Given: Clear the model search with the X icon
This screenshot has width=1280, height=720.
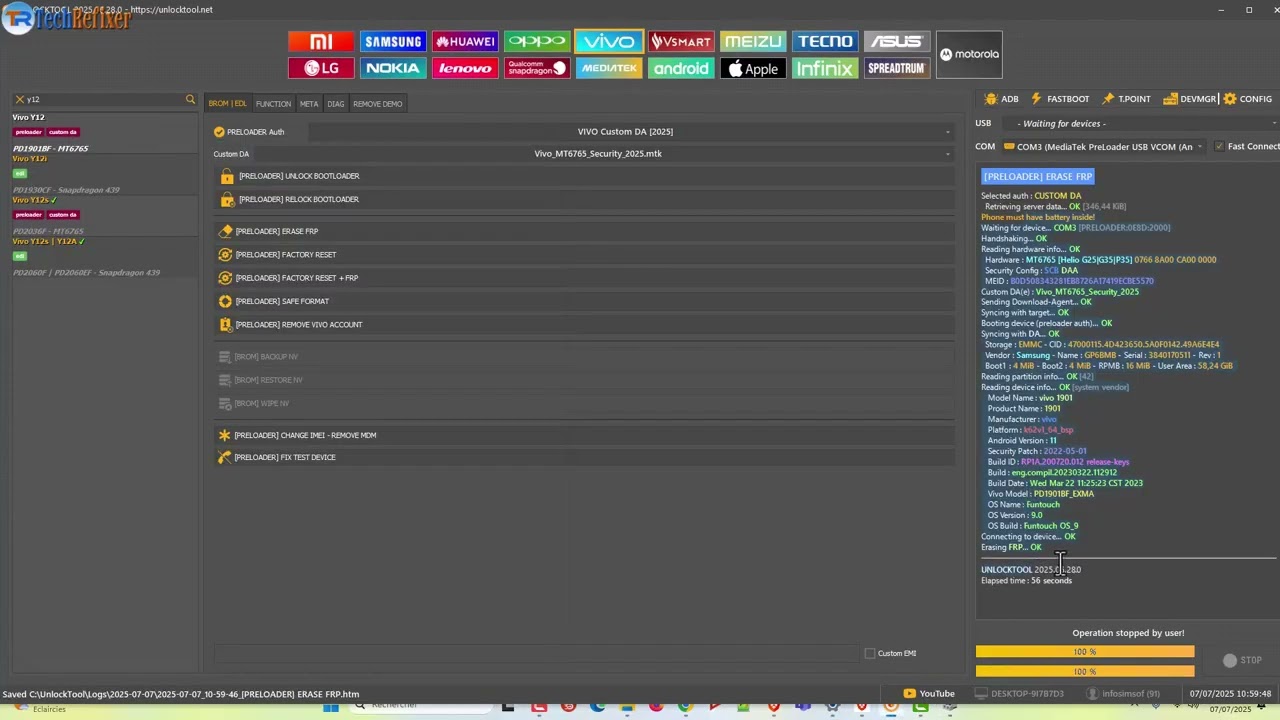Looking at the screenshot, I should pos(19,99).
